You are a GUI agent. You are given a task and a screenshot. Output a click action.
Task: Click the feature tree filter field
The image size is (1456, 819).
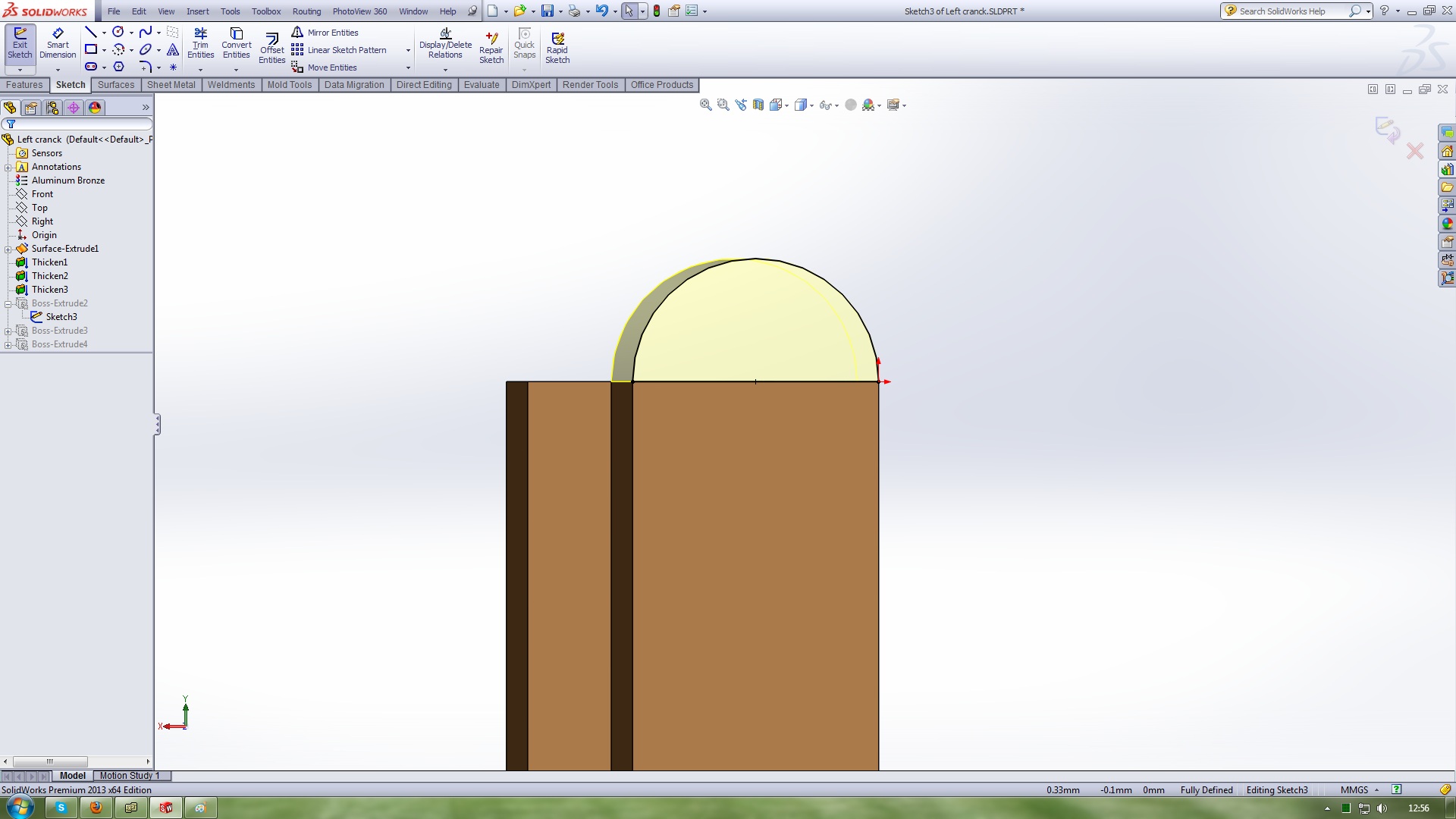click(78, 124)
